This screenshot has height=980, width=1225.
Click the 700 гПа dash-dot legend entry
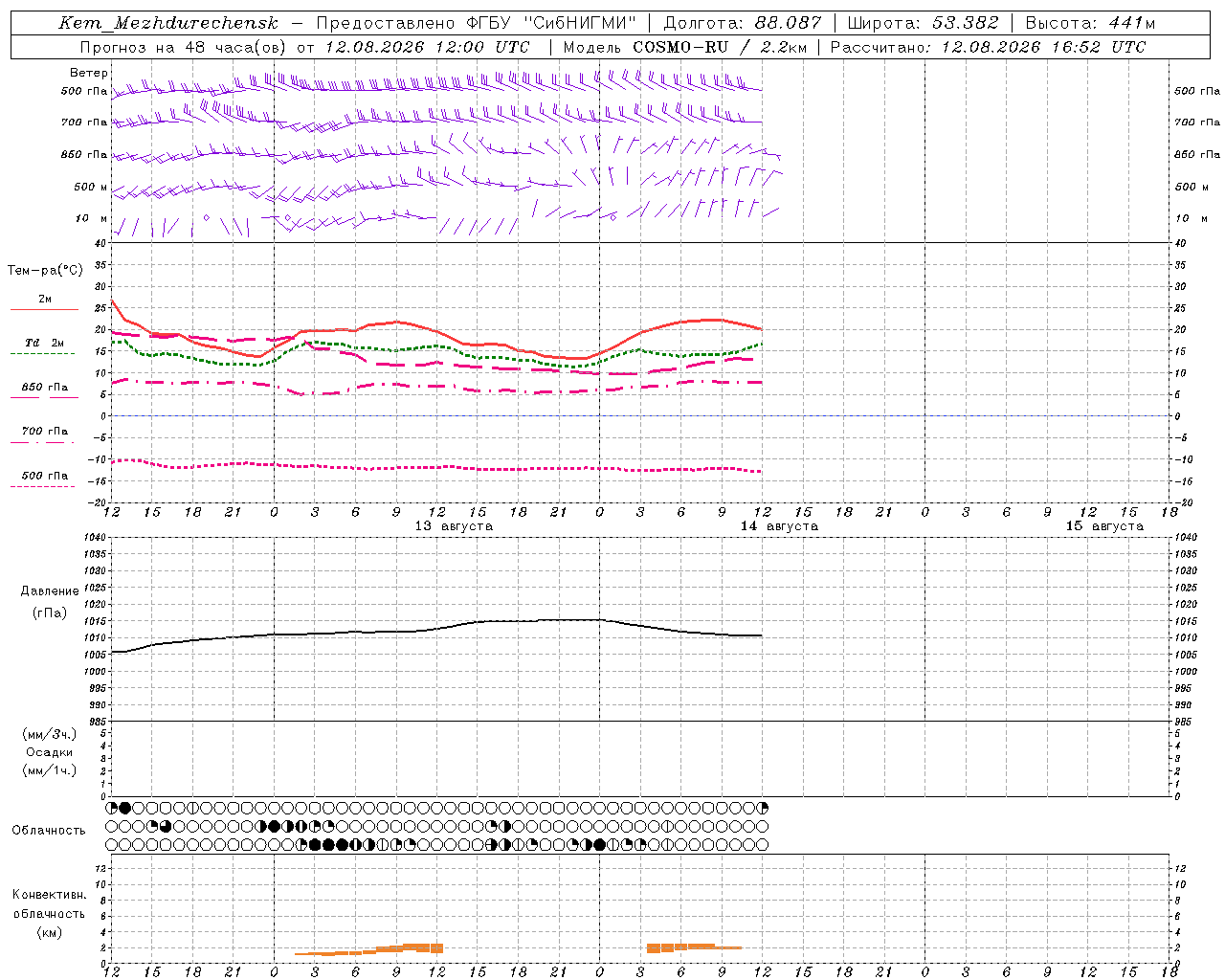click(x=44, y=432)
